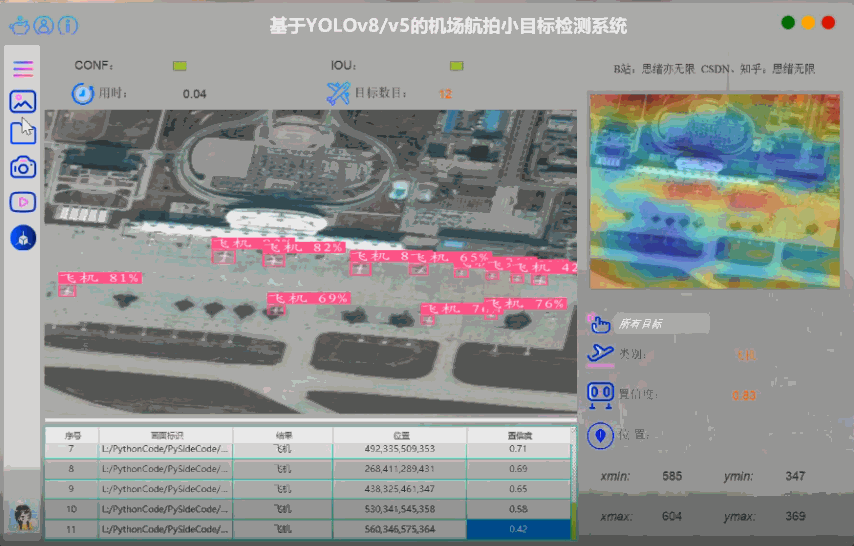The width and height of the screenshot is (854, 546).
Task: Click the xmax value 604
Action: [x=672, y=516]
